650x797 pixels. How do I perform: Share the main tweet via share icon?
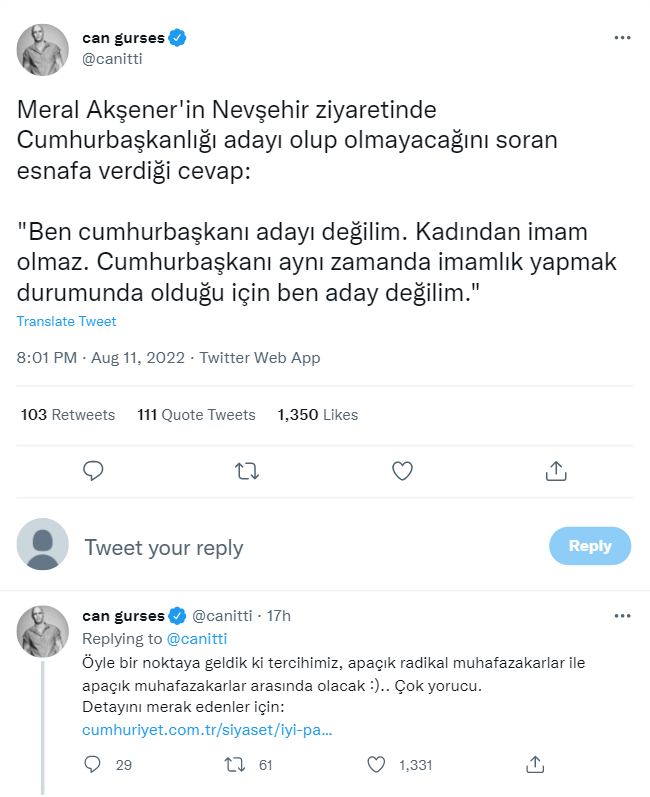(557, 470)
